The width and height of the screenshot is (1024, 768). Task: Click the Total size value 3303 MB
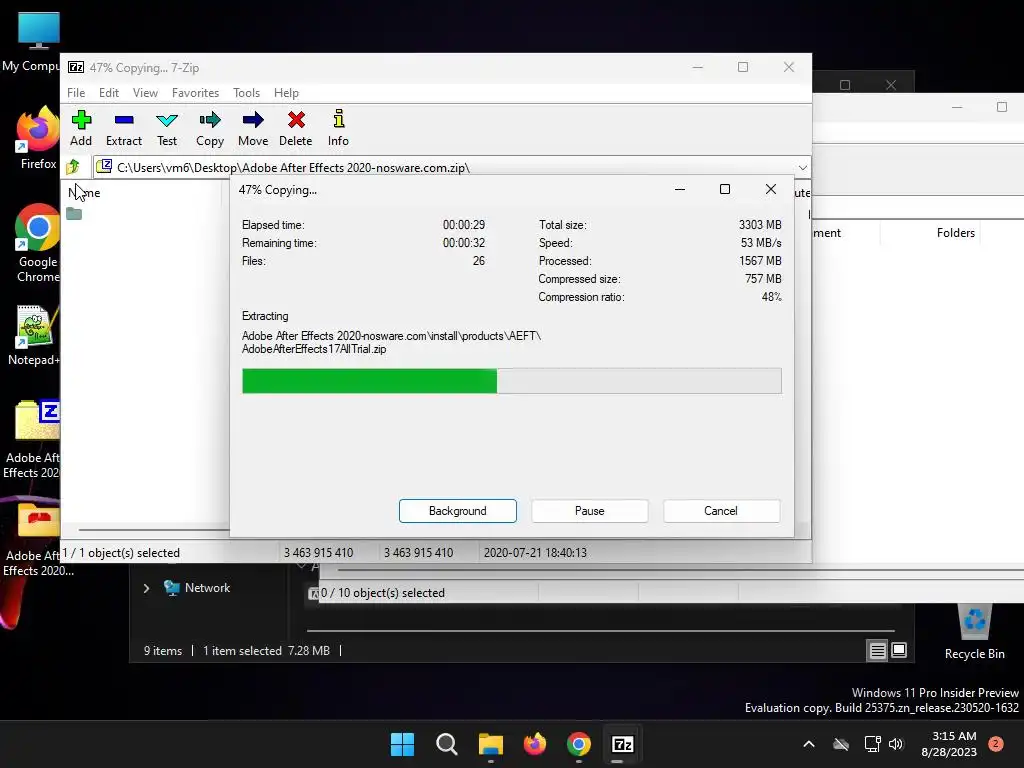760,225
